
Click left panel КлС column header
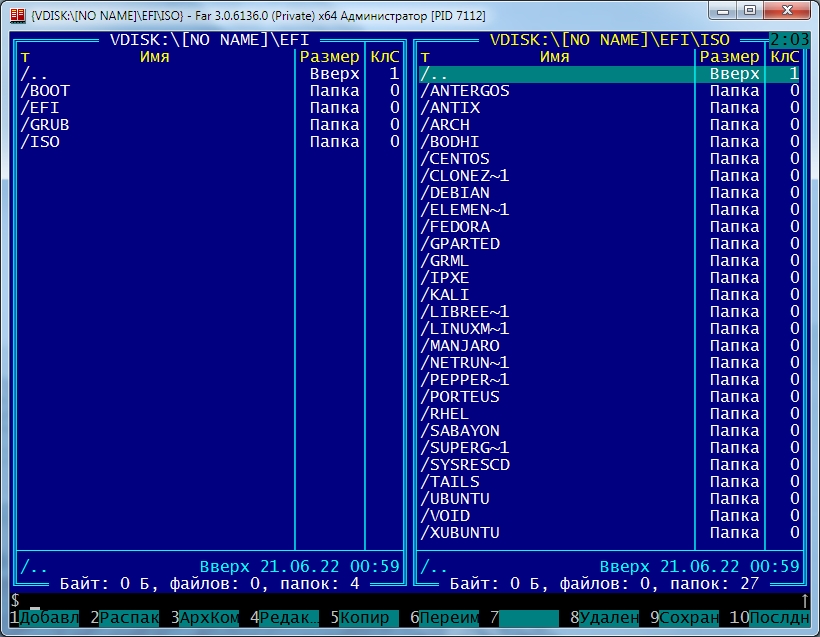coord(385,56)
